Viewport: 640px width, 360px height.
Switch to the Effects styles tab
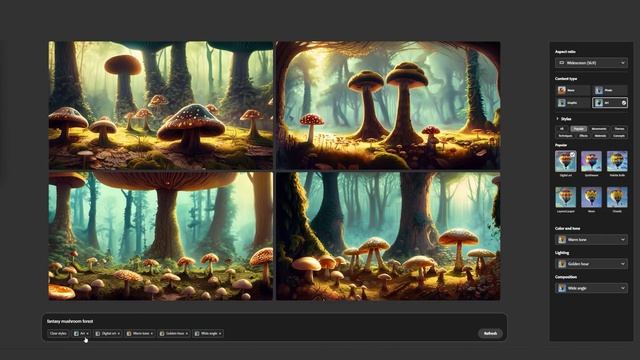click(x=583, y=136)
